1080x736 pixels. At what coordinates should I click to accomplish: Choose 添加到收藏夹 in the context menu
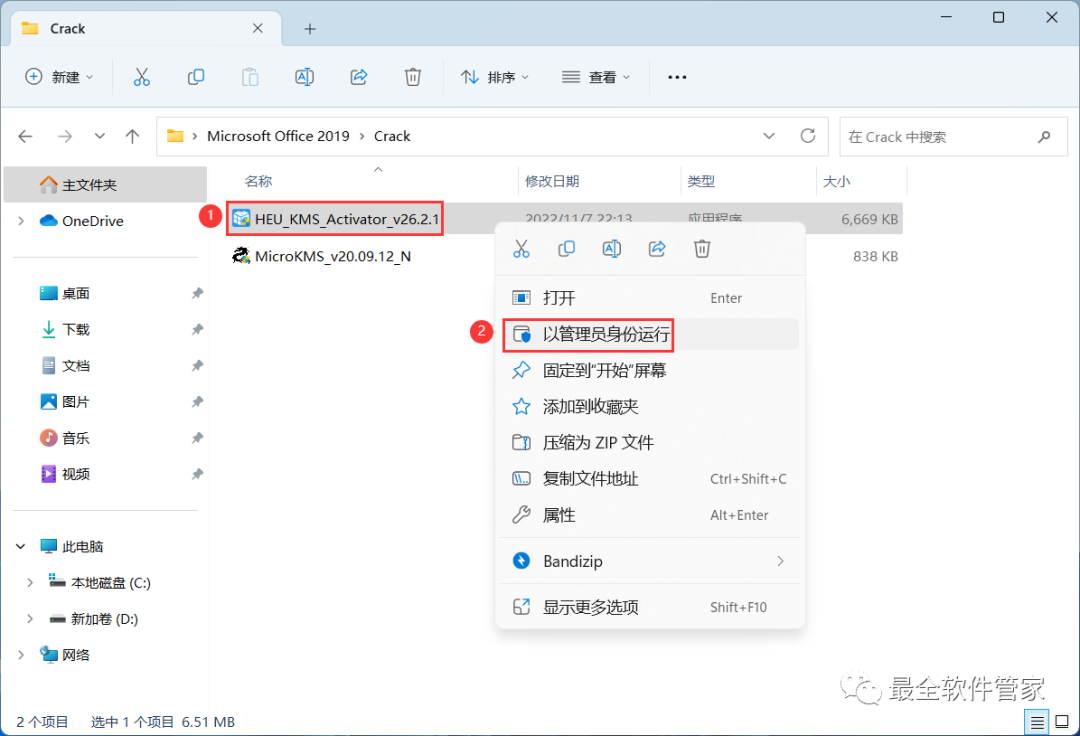click(650, 407)
